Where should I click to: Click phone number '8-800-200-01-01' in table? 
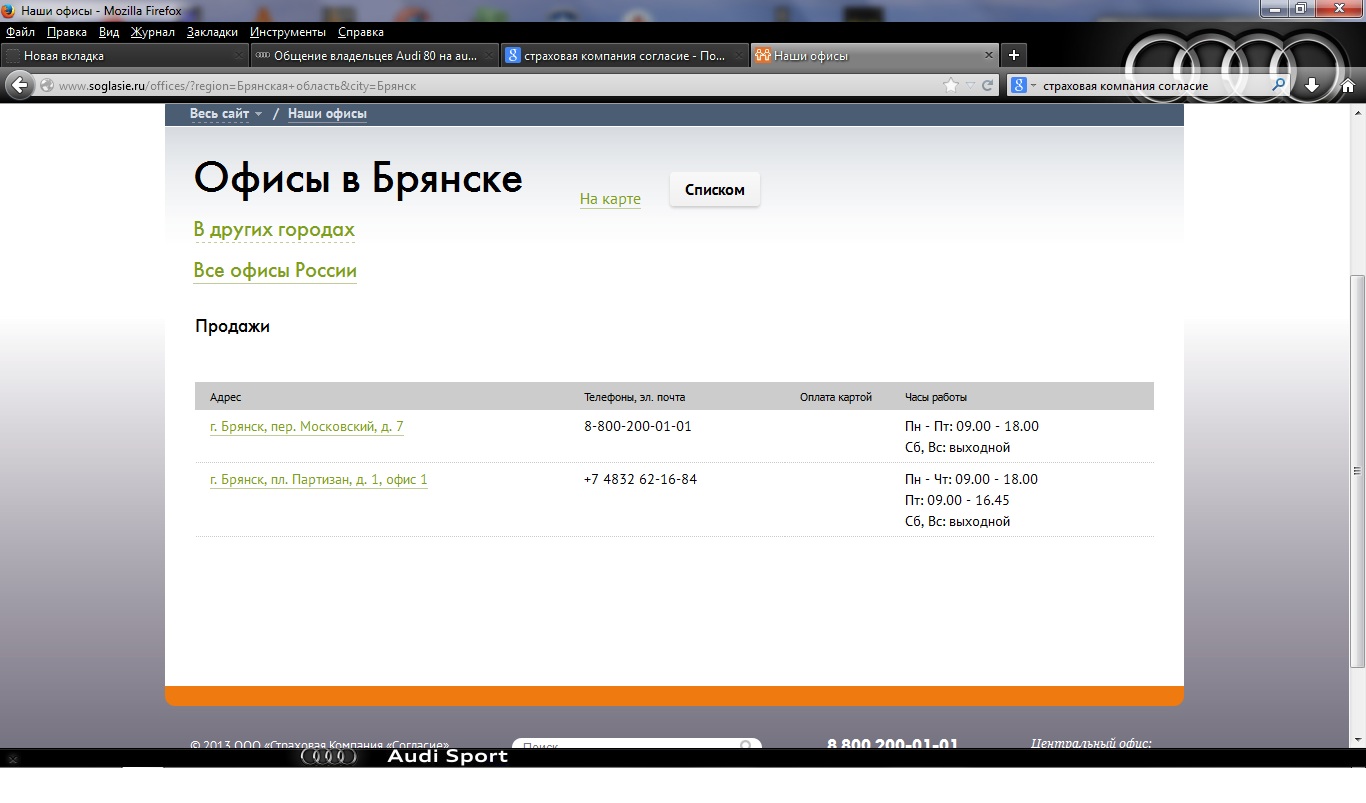click(x=638, y=426)
